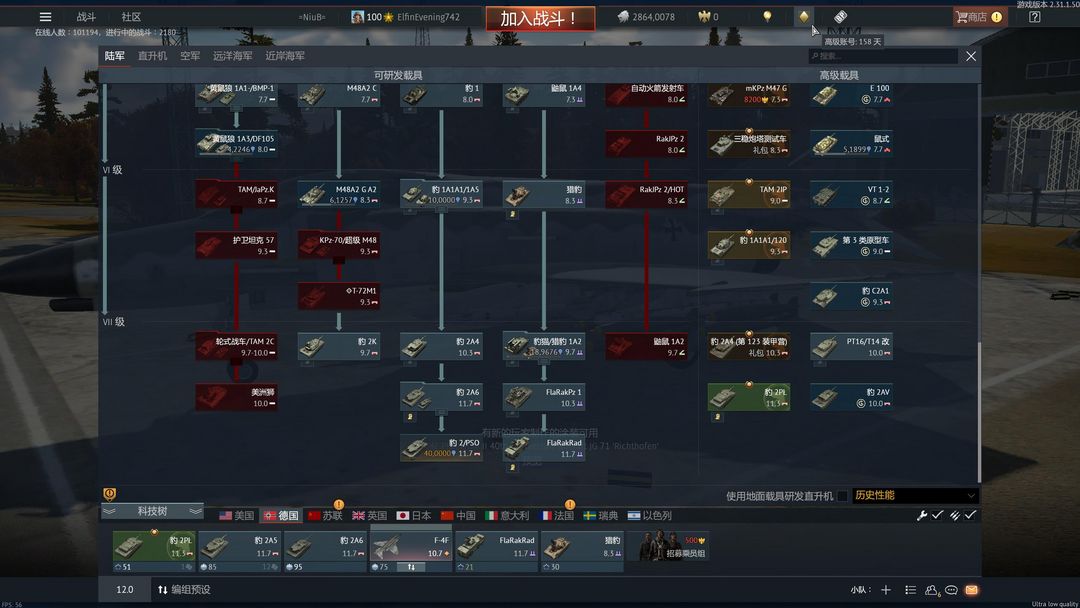Click the notification badge above 法国

(x=570, y=505)
